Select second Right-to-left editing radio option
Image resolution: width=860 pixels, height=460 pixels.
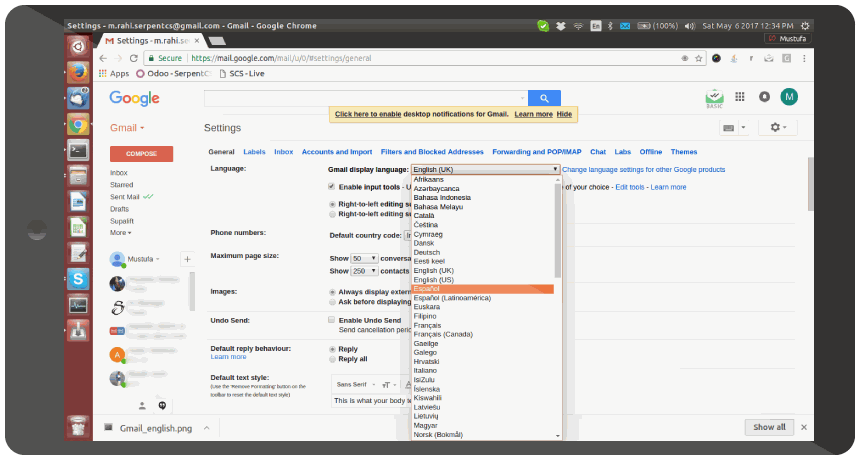tap(332, 214)
